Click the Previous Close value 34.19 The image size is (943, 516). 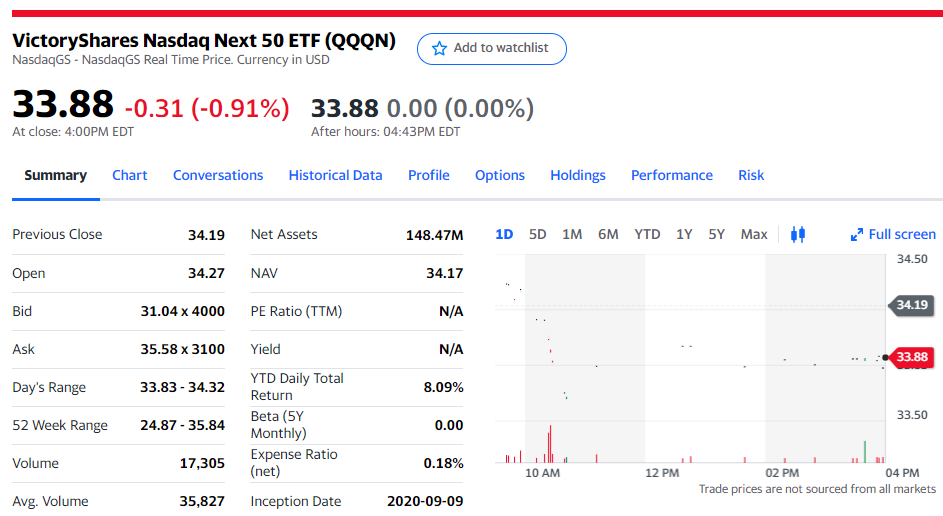[206, 235]
